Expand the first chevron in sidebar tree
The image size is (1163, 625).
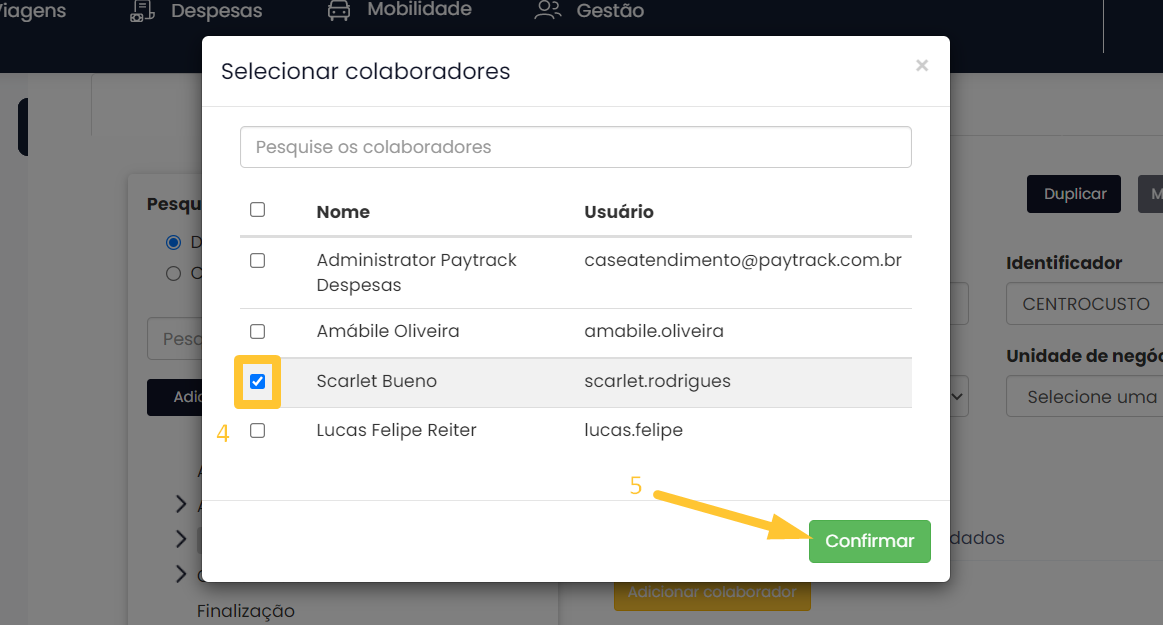[x=181, y=504]
